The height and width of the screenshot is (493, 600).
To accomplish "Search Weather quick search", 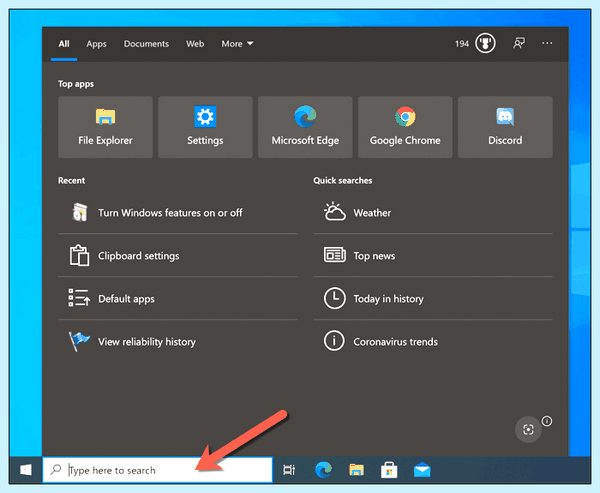I will [433, 213].
